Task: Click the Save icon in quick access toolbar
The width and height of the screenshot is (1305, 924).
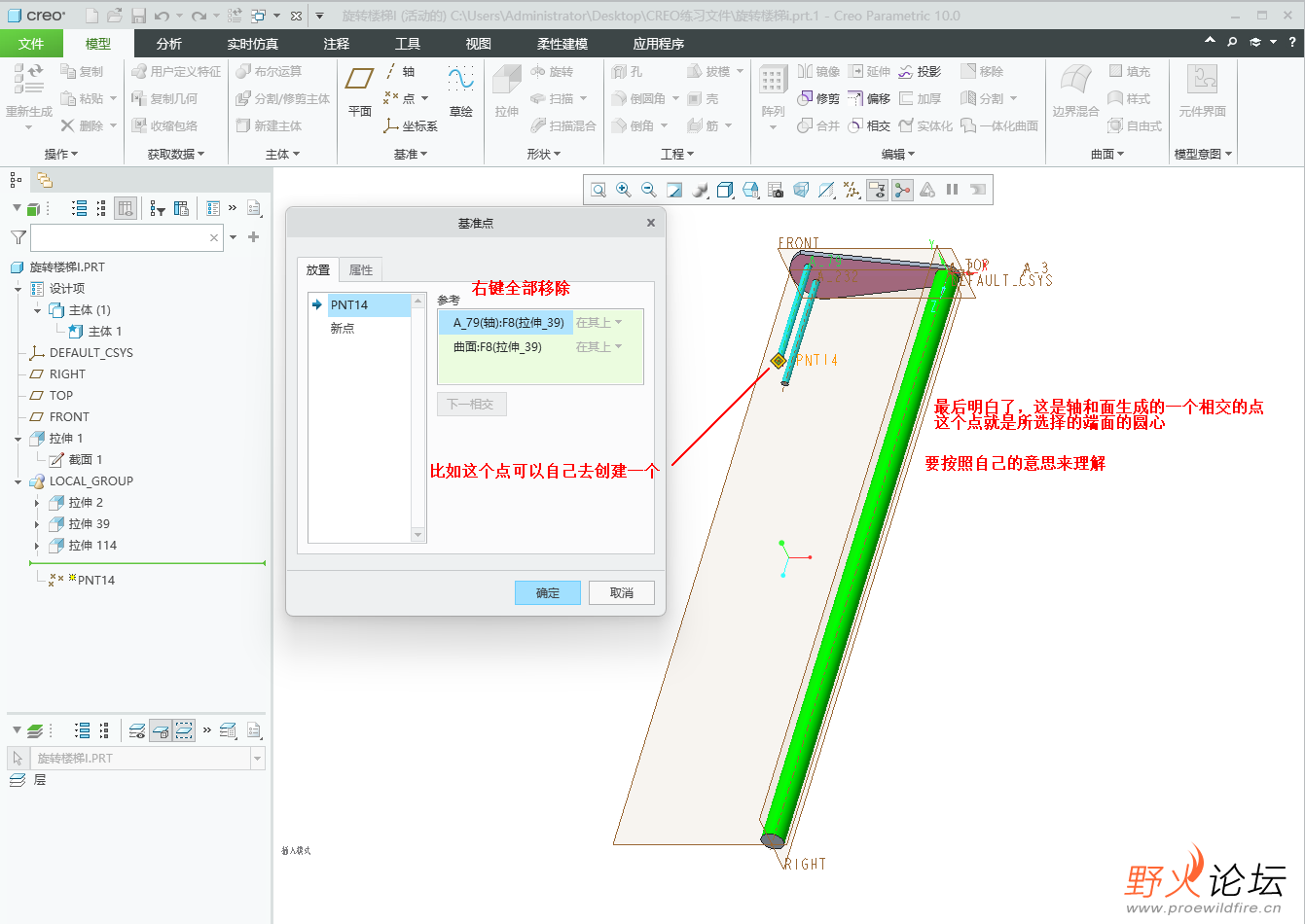Action: (138, 16)
